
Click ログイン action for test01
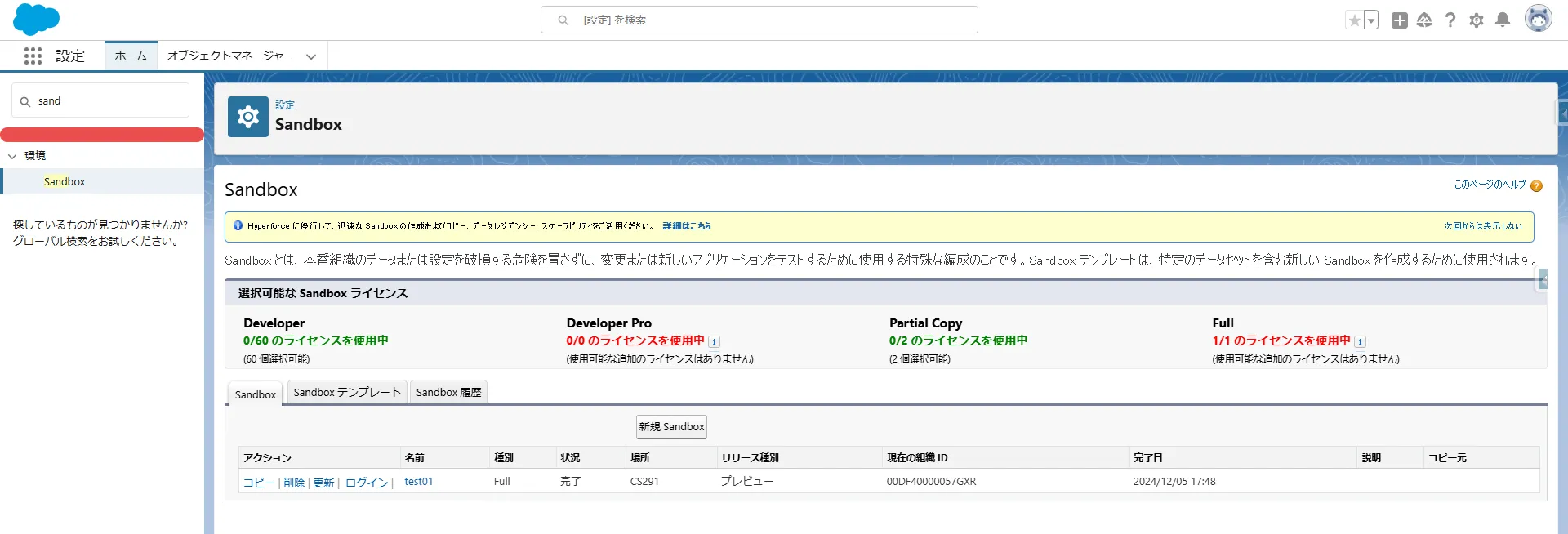367,483
